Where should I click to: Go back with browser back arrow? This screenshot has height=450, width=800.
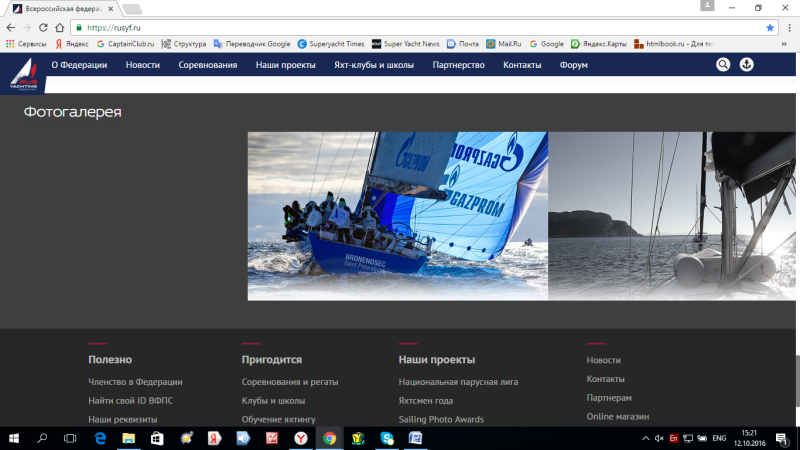click(11, 28)
